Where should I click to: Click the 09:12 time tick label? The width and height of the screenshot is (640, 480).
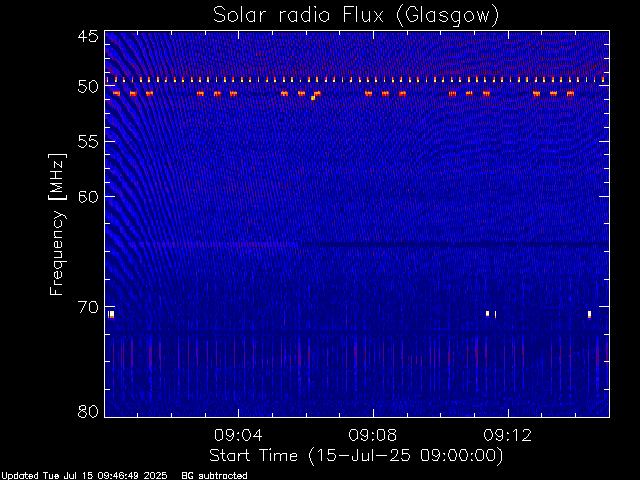click(x=508, y=435)
